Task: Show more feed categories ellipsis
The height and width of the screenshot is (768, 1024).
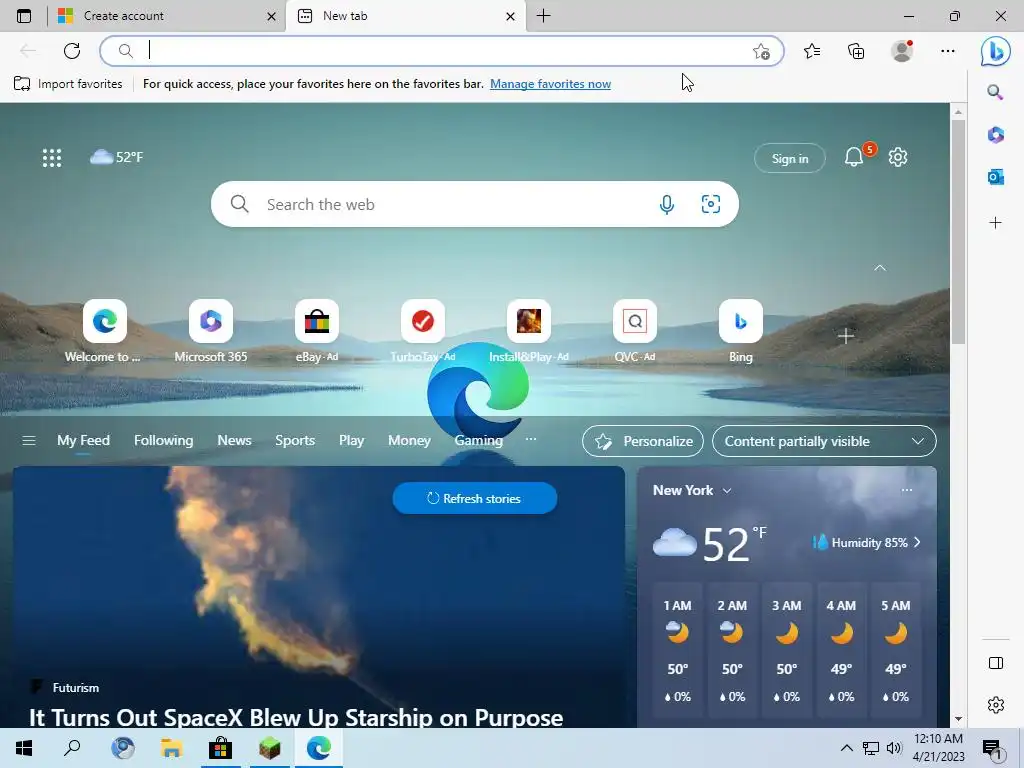Action: tap(531, 440)
